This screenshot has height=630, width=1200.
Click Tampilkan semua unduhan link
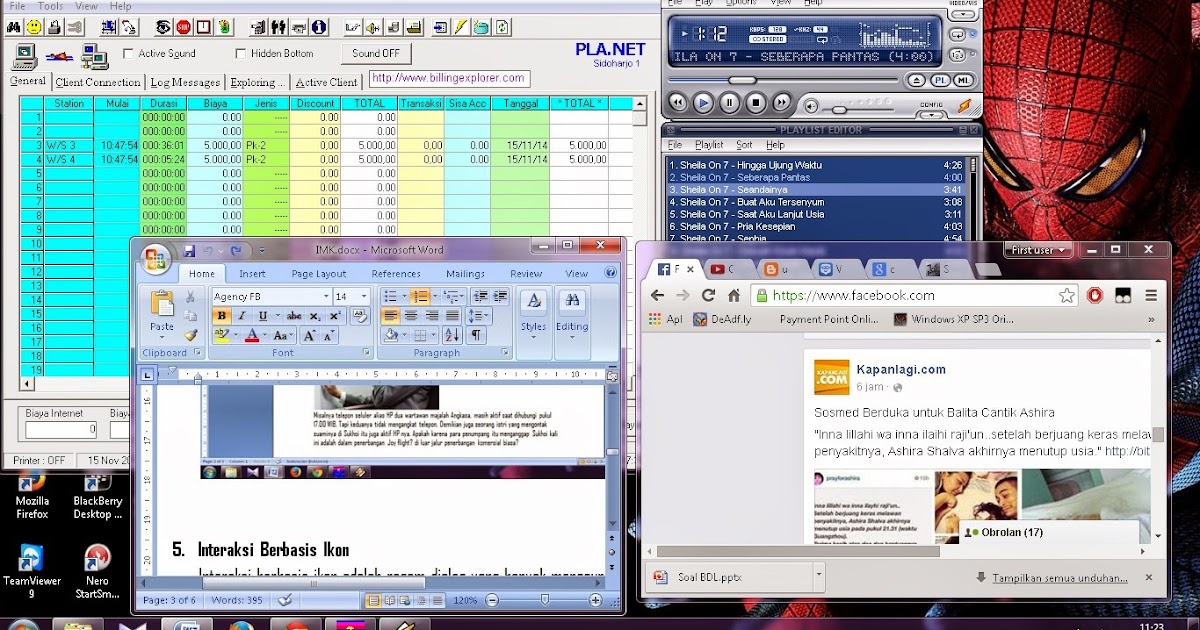[1059, 577]
